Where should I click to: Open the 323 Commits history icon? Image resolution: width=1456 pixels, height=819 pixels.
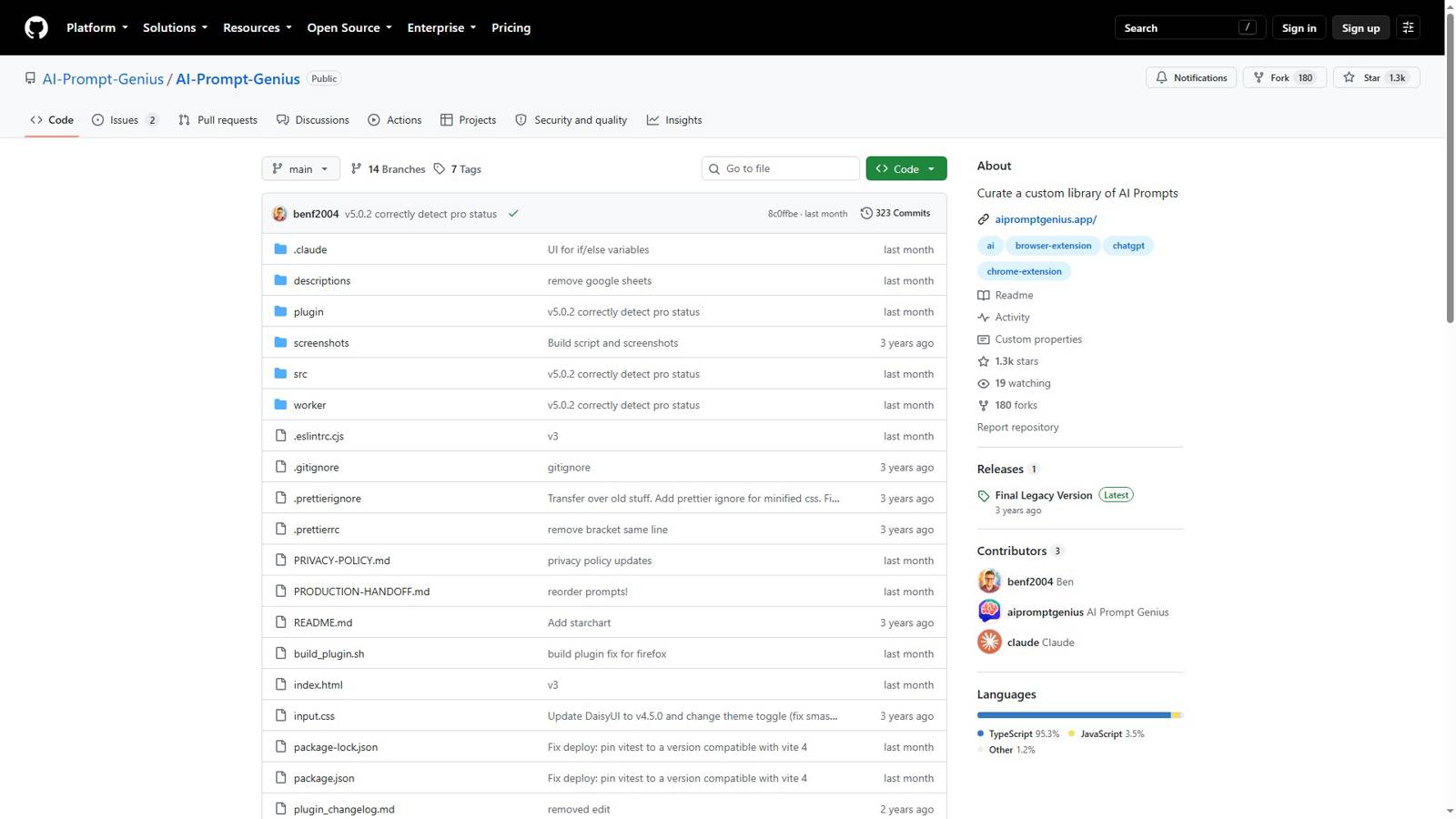tap(866, 213)
